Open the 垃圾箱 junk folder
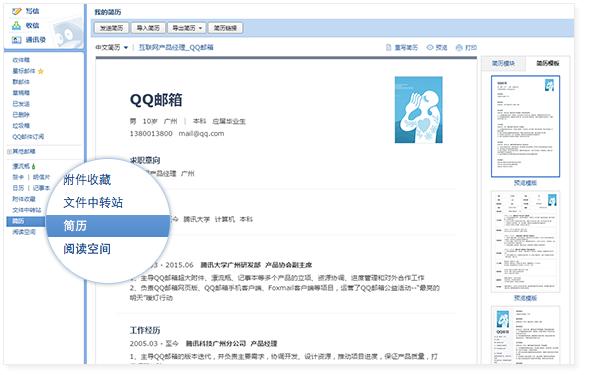Viewport: 590px width, 375px height. pyautogui.click(x=21, y=126)
